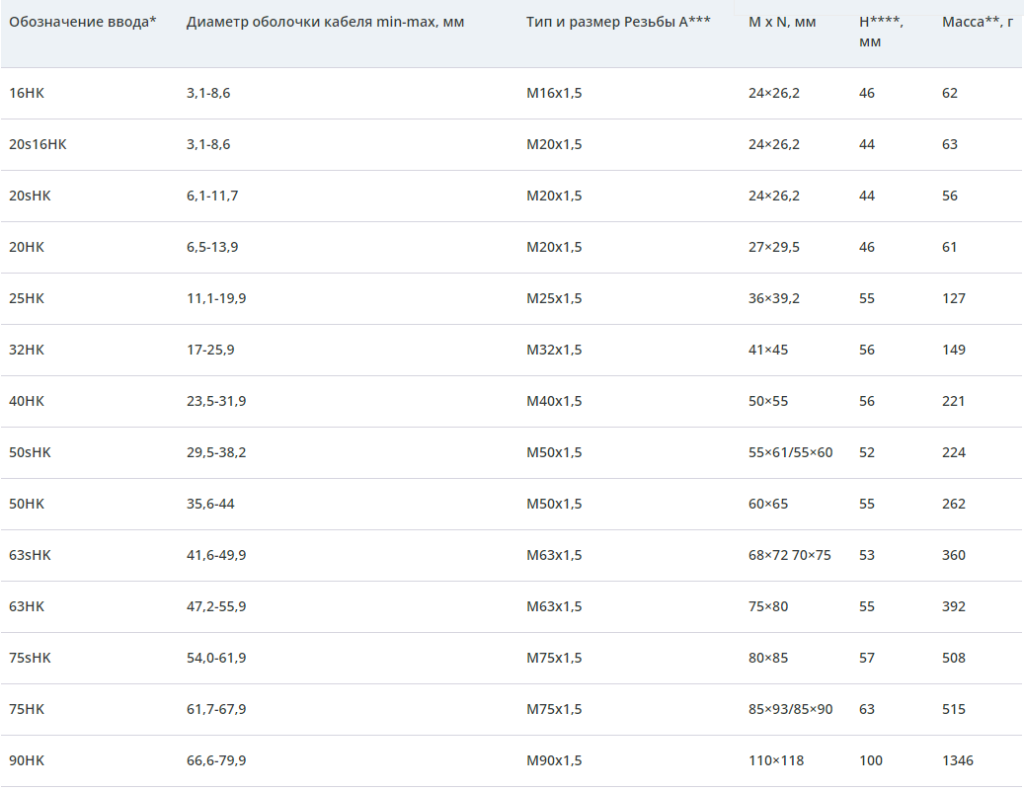This screenshot has height=791, width=1024.
Task: Click the mass value 1346
Action: (x=957, y=760)
